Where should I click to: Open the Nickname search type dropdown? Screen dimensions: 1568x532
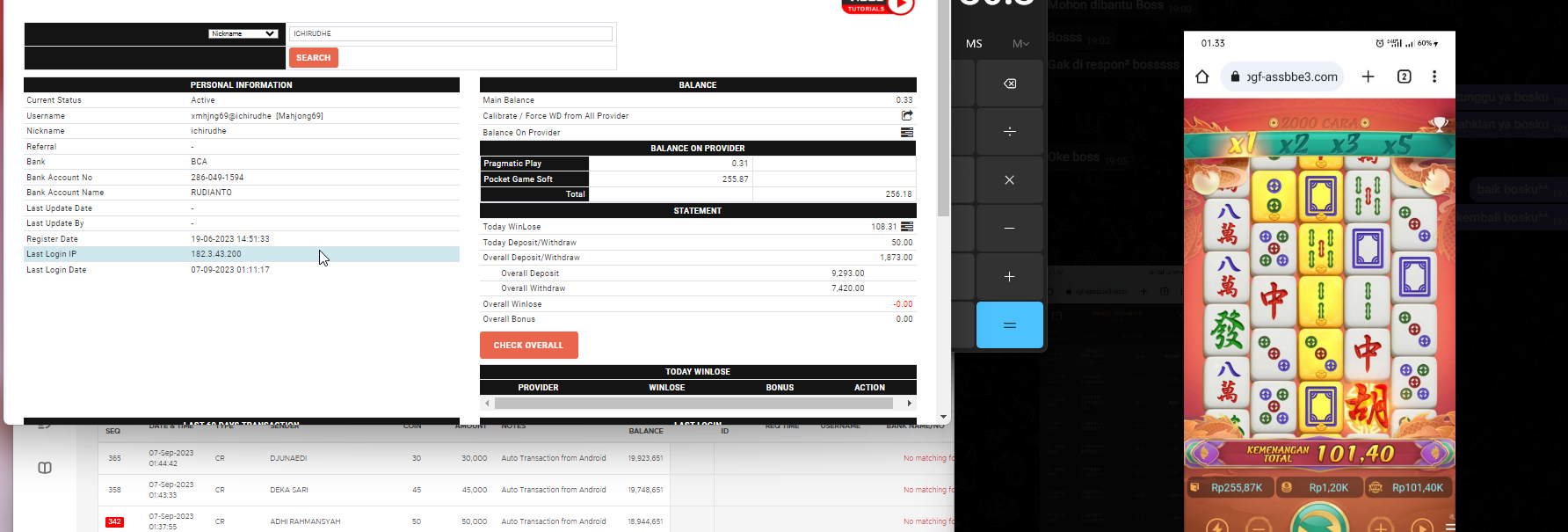tap(243, 33)
